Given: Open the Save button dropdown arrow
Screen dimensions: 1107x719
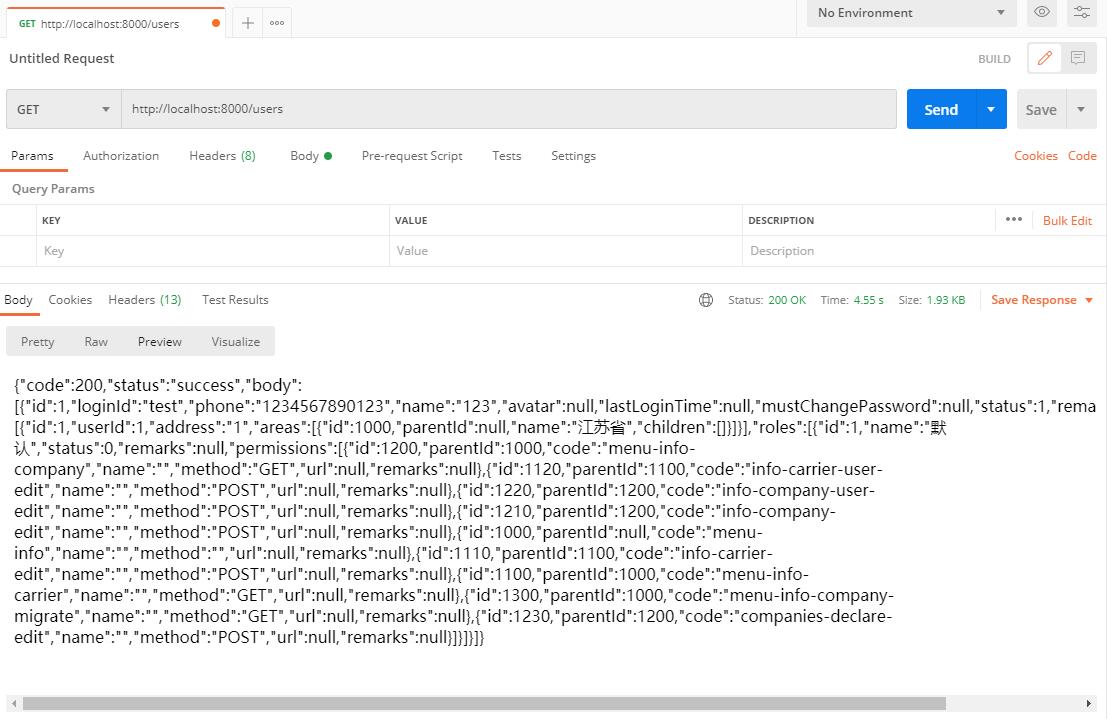Looking at the screenshot, I should (1081, 109).
